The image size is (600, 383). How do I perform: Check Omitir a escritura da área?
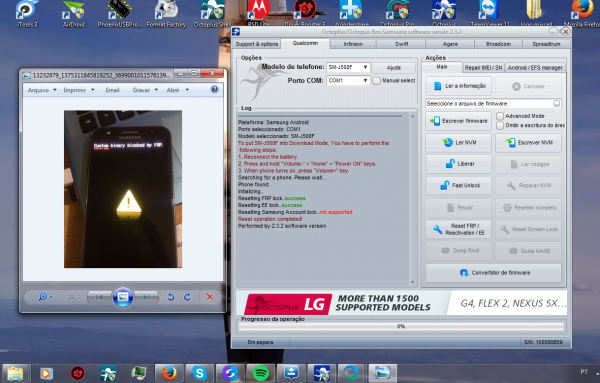tap(500, 125)
